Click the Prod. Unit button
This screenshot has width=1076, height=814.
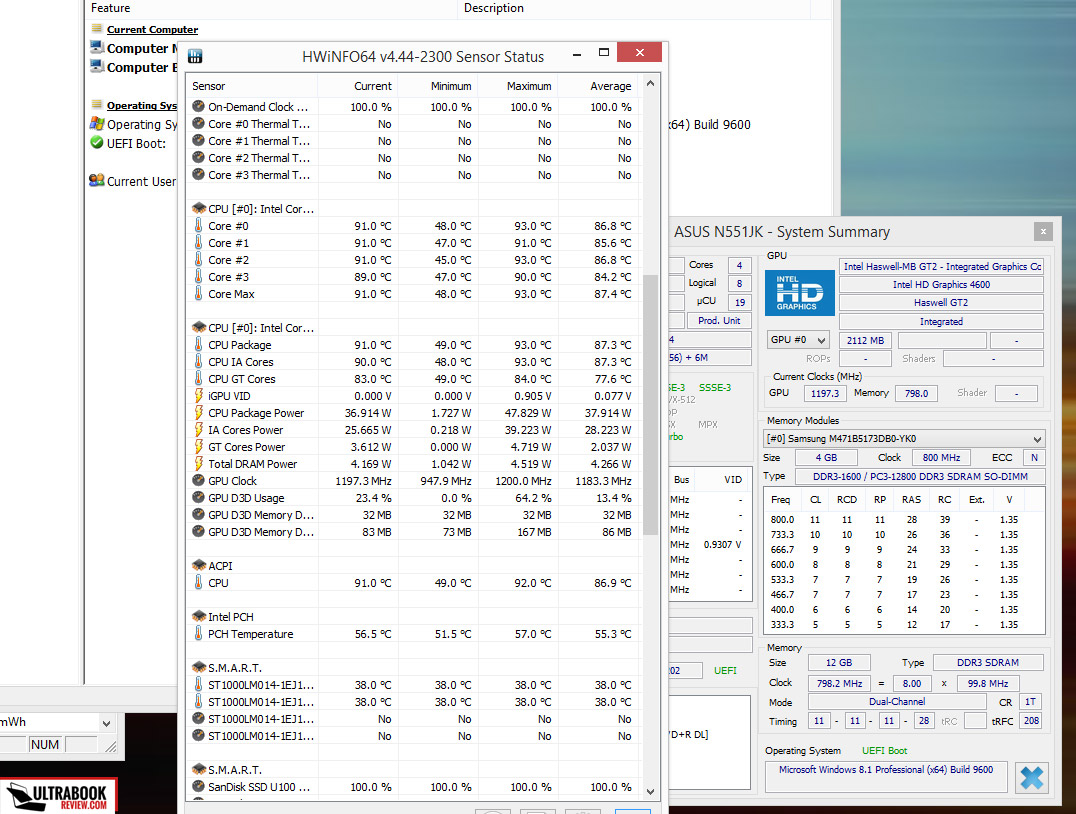718,321
